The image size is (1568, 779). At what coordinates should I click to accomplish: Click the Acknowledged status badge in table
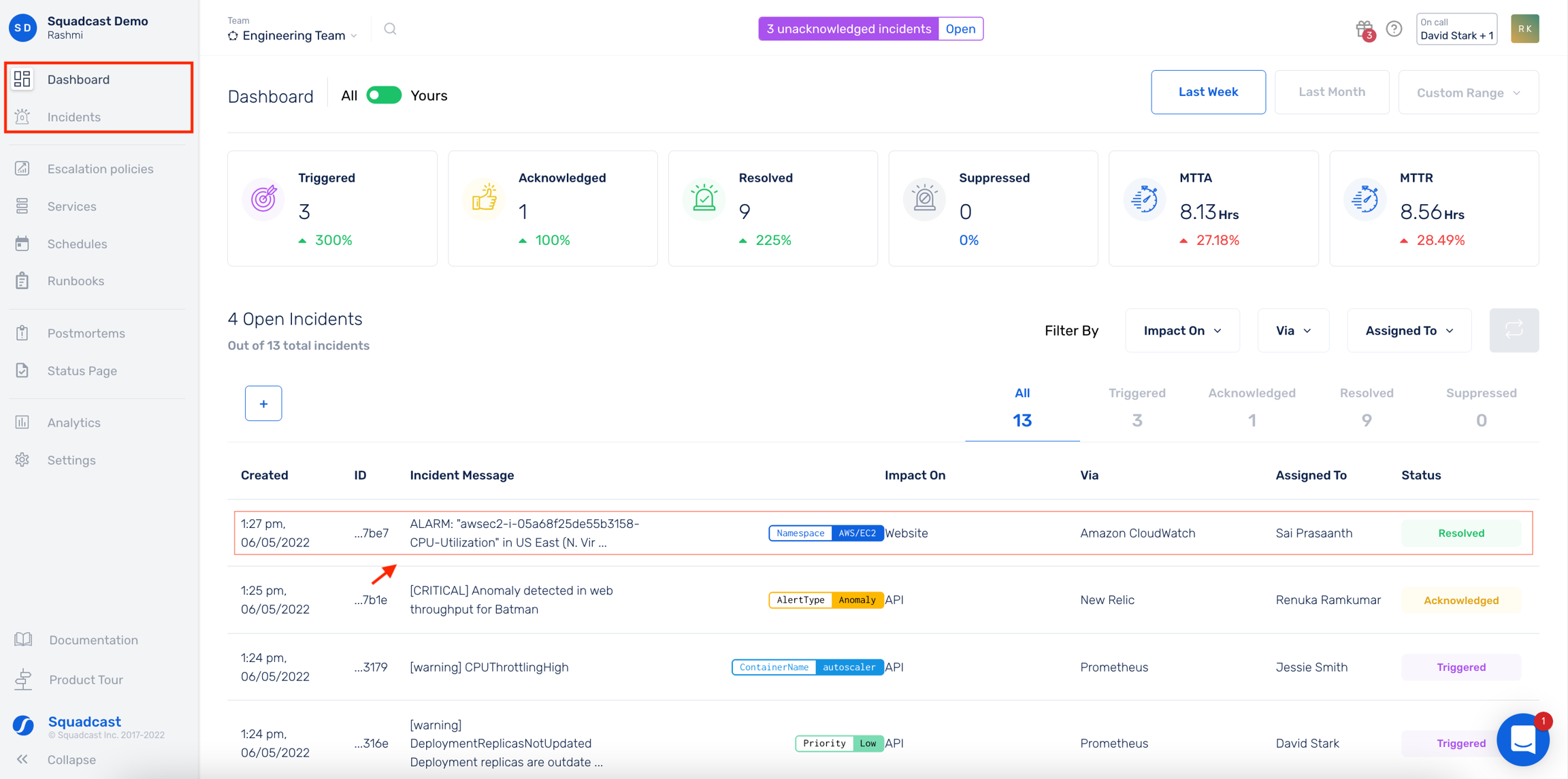[x=1461, y=600]
